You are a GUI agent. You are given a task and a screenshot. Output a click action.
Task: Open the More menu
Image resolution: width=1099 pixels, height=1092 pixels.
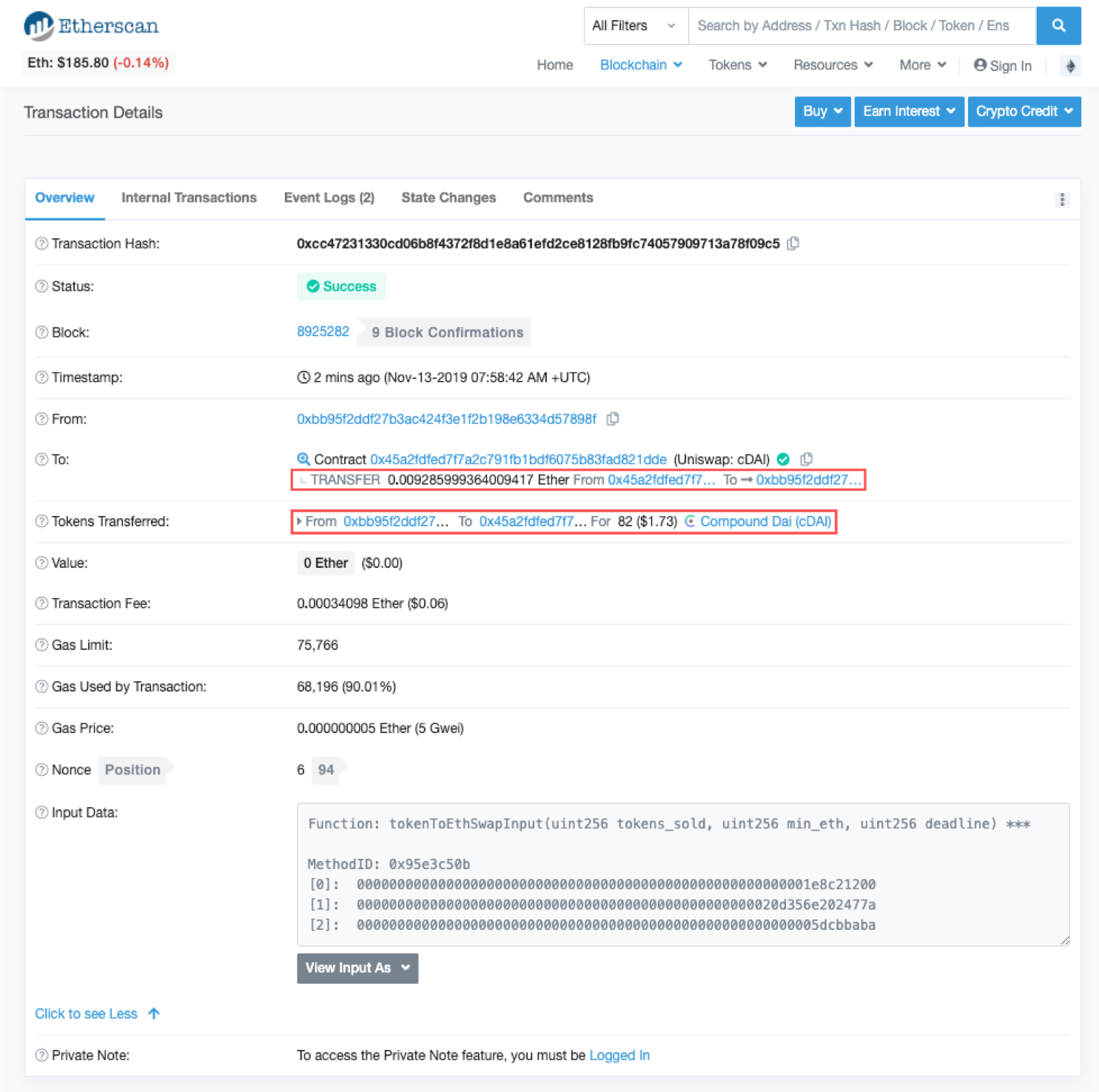[x=923, y=65]
